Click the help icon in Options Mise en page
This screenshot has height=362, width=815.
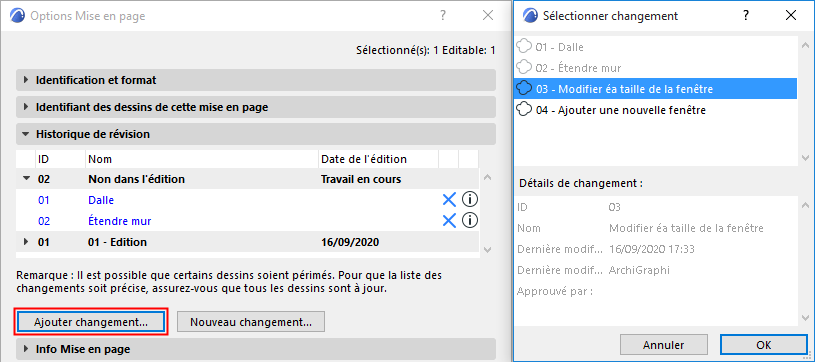(443, 16)
